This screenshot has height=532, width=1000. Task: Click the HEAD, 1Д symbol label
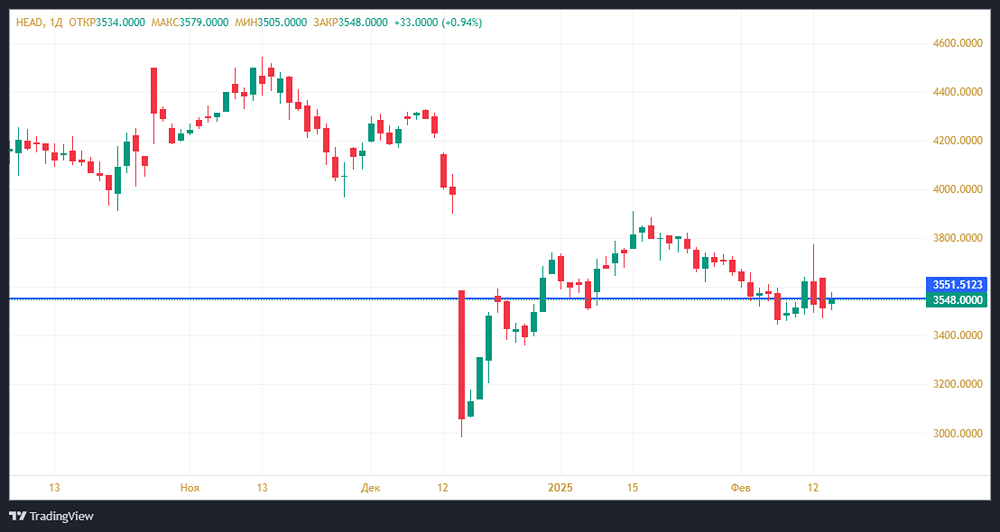36,22
